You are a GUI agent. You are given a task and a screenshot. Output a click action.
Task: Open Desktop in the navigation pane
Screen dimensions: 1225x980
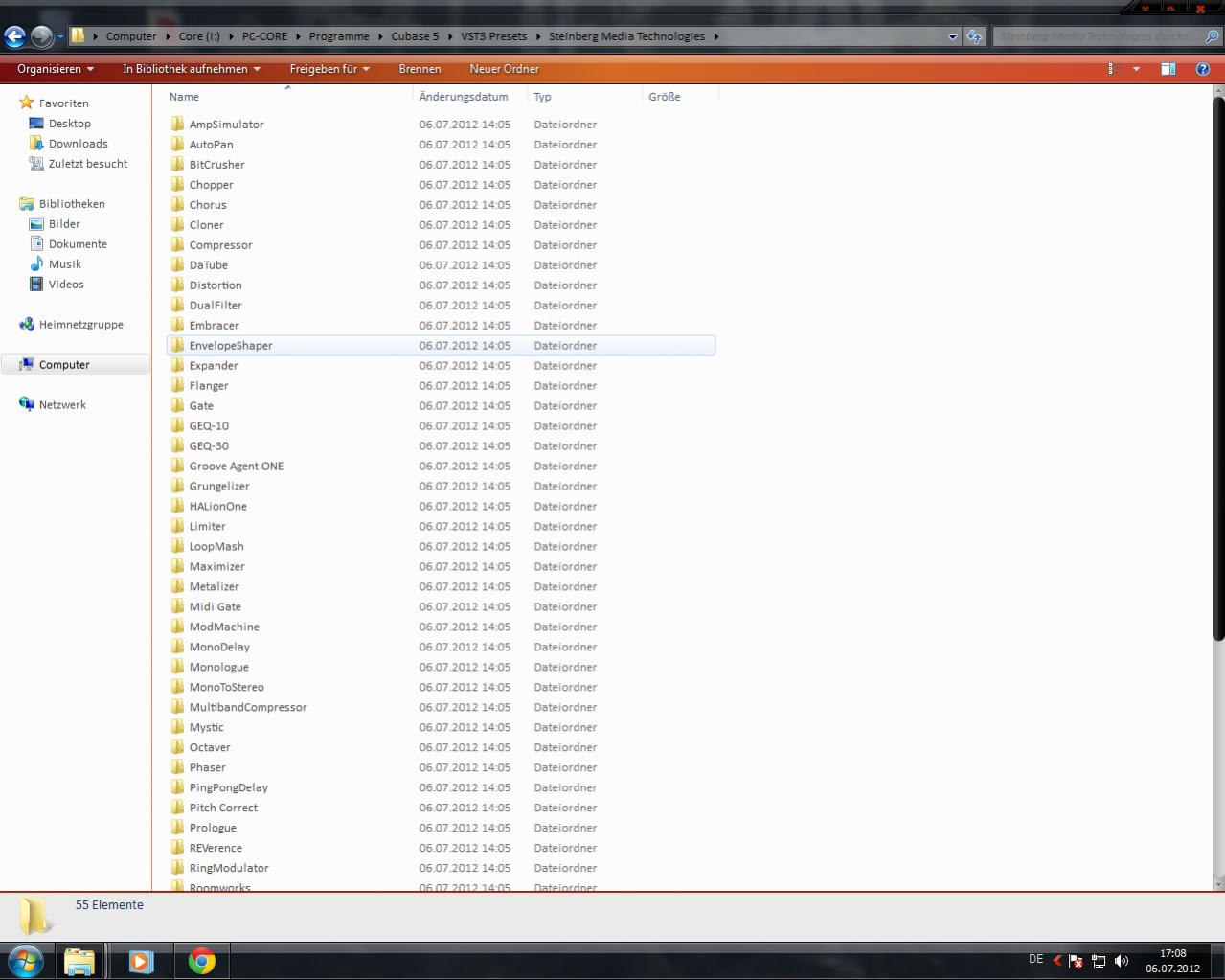pos(70,124)
